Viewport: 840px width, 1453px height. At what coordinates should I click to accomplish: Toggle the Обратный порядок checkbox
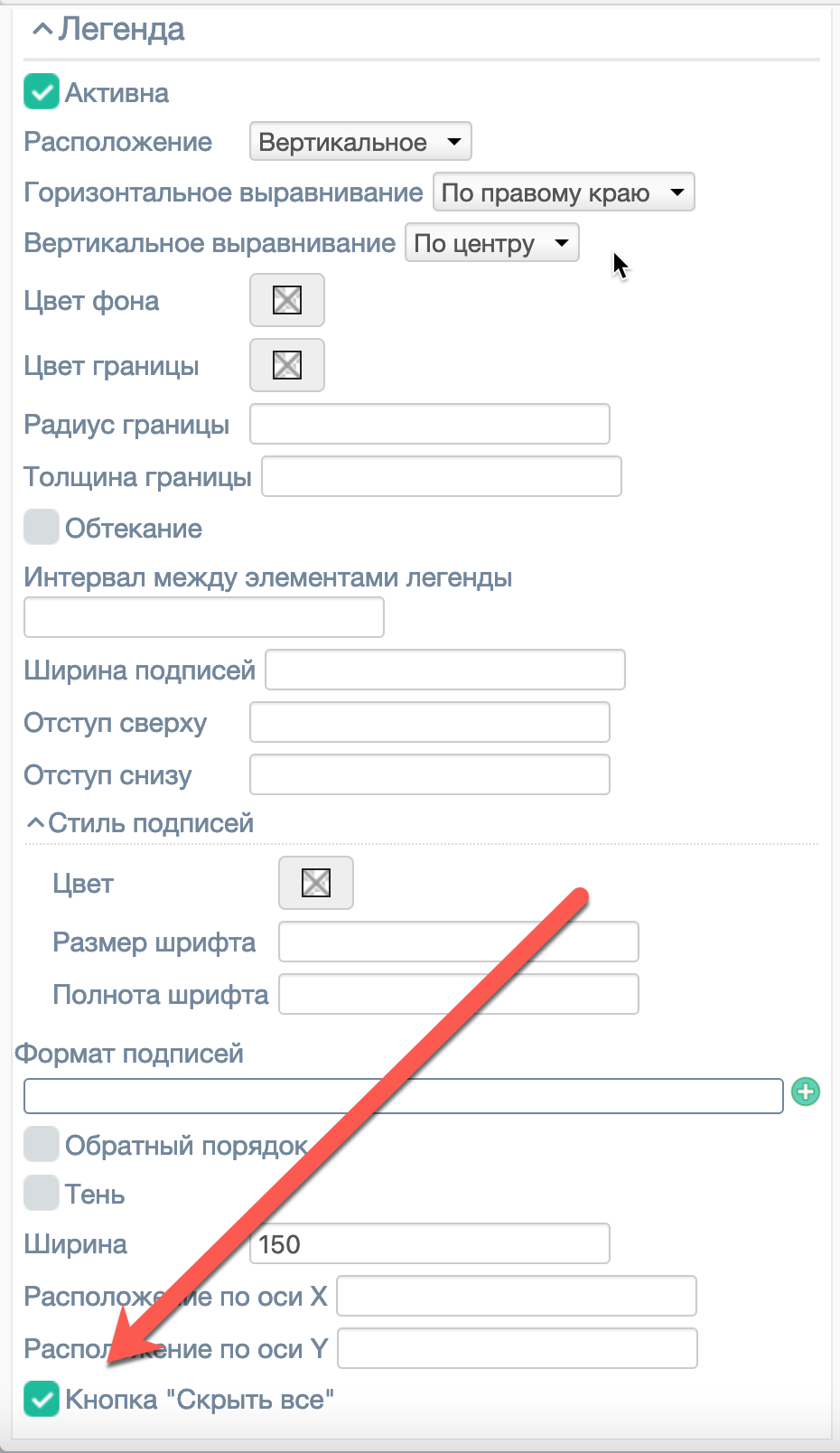tap(42, 1144)
